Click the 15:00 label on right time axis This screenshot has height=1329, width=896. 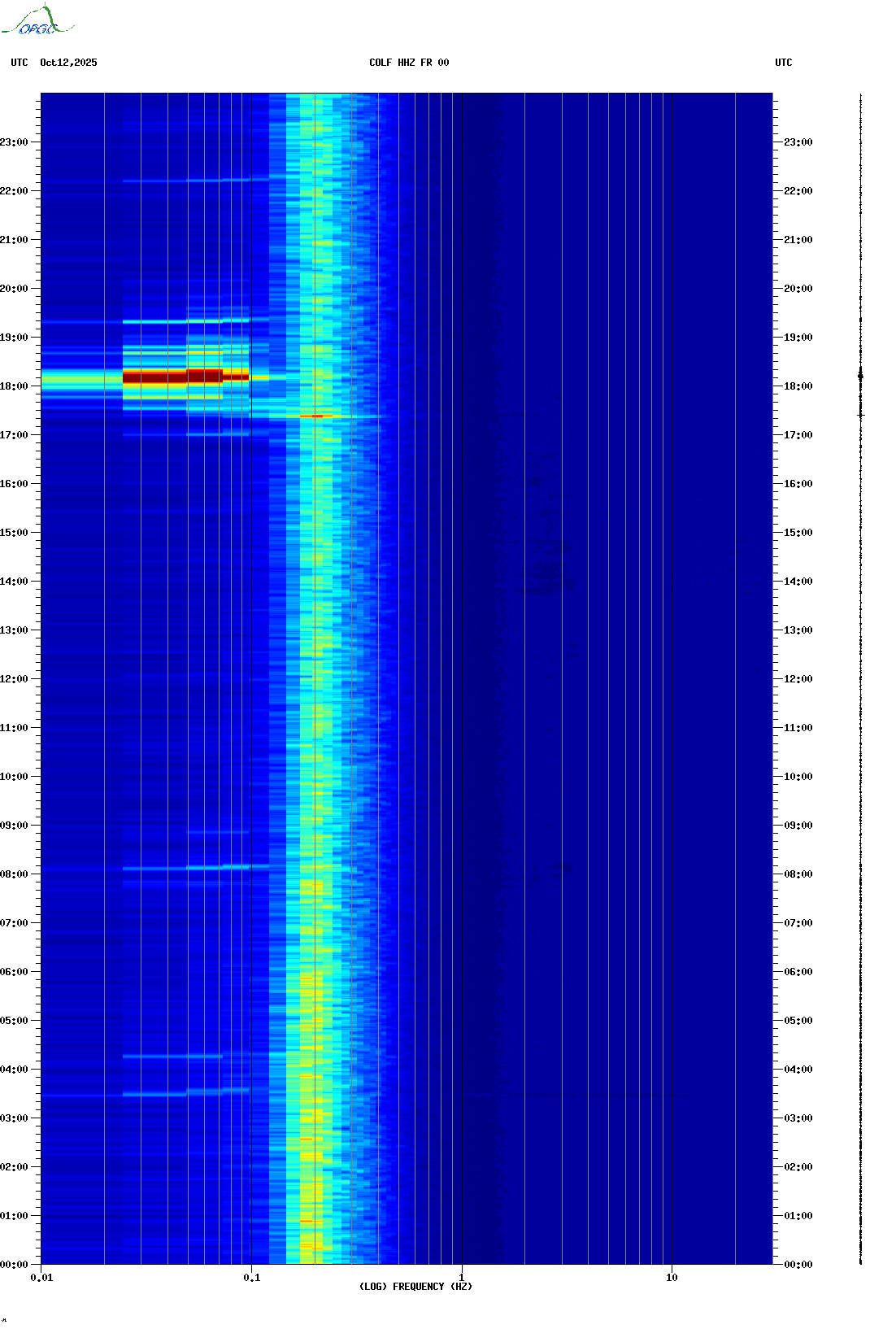coord(798,533)
